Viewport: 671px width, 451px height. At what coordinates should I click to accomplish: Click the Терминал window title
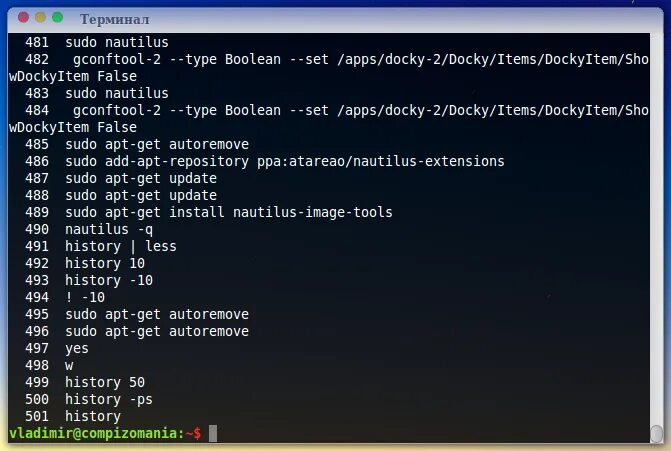pos(115,19)
